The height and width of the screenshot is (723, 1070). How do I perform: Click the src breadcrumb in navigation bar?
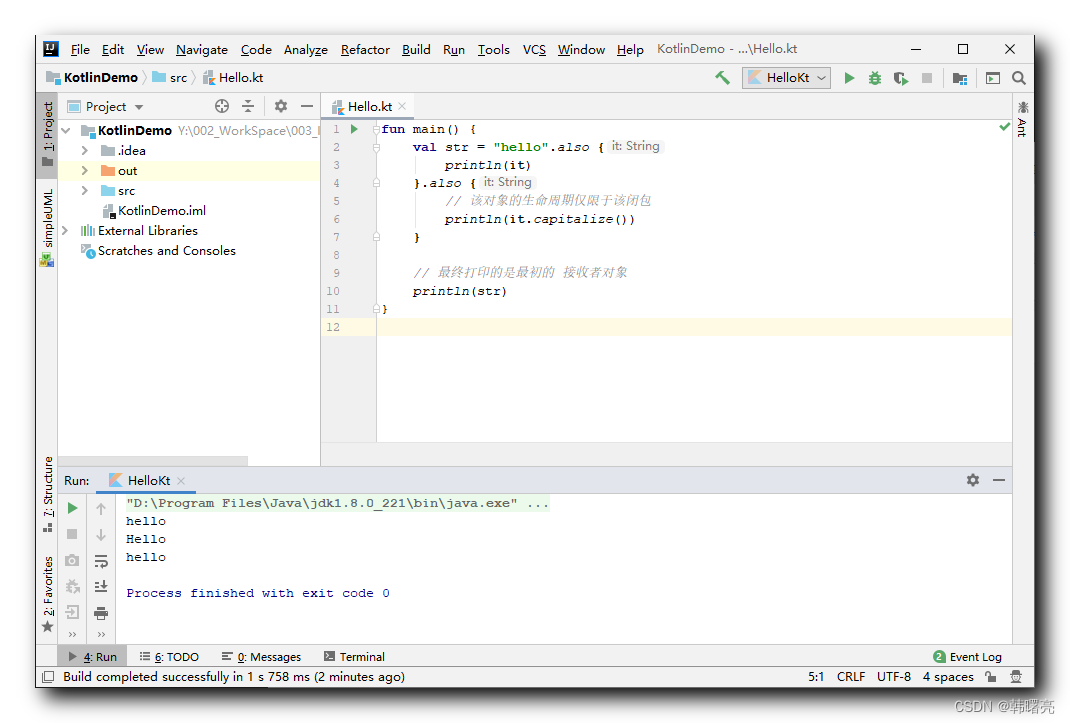(x=170, y=78)
